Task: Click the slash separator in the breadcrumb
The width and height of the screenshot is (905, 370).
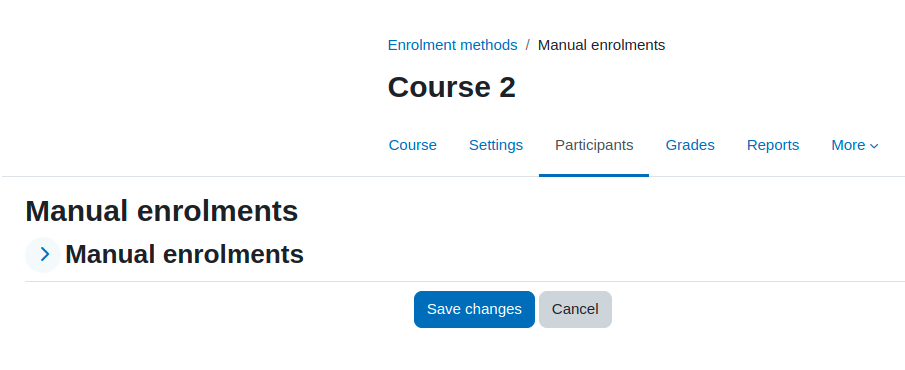Action: [x=528, y=45]
